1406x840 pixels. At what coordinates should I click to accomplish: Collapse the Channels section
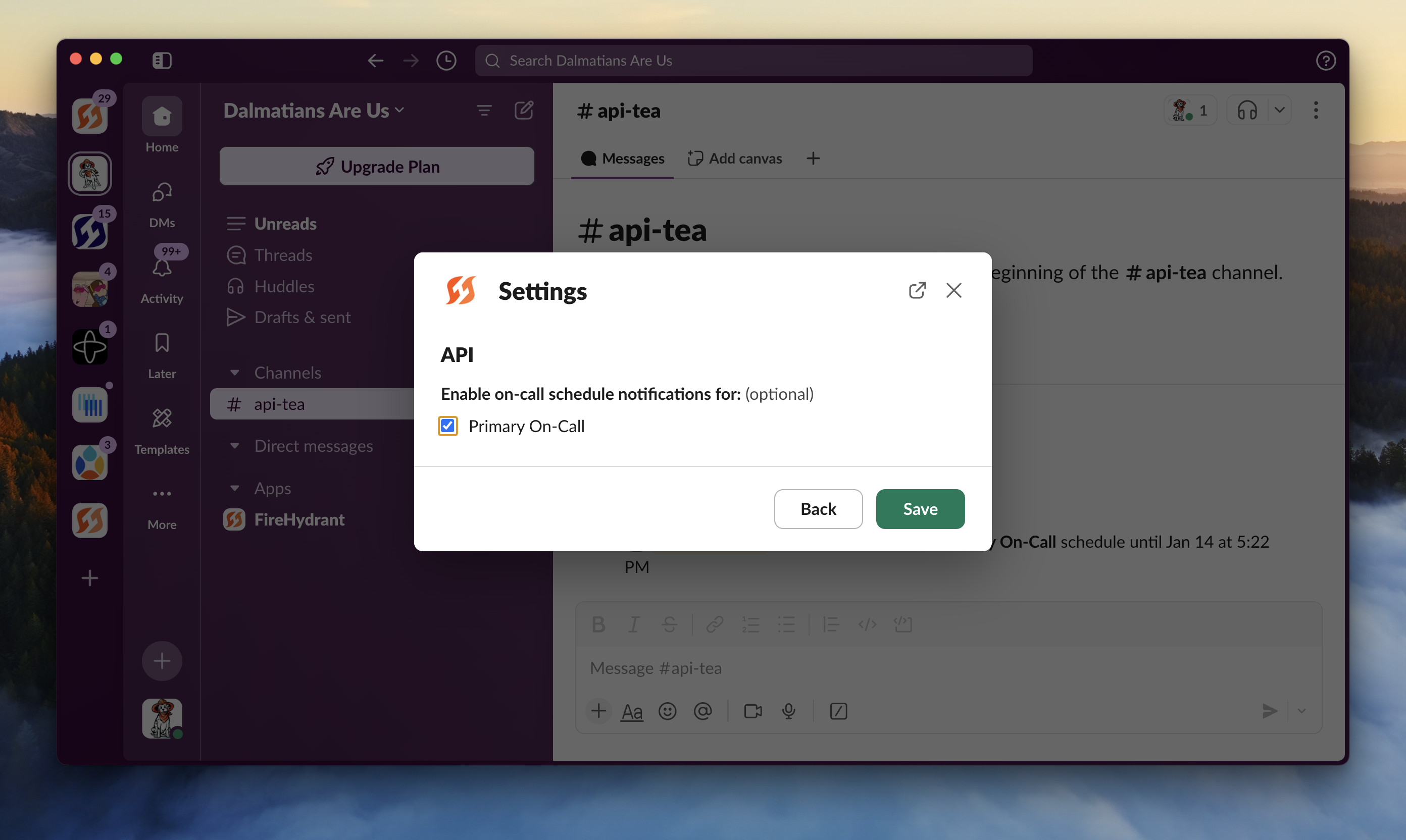point(234,373)
